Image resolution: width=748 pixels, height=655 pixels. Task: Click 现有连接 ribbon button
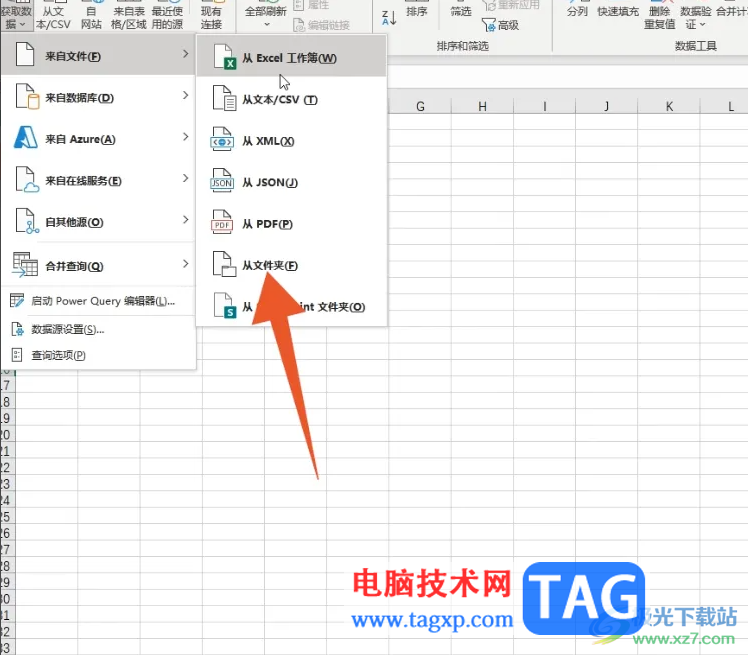click(211, 15)
